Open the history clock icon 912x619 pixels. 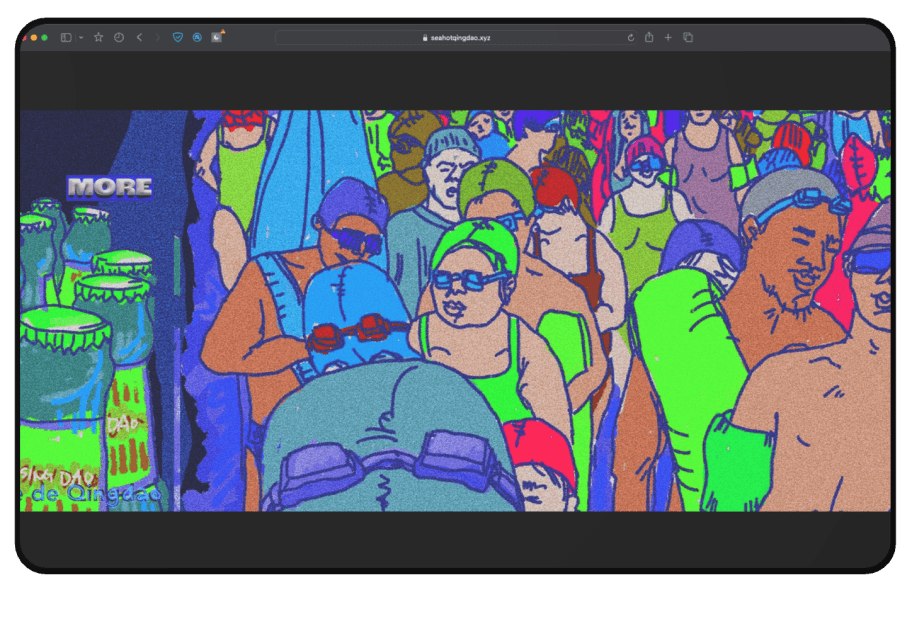click(x=119, y=37)
